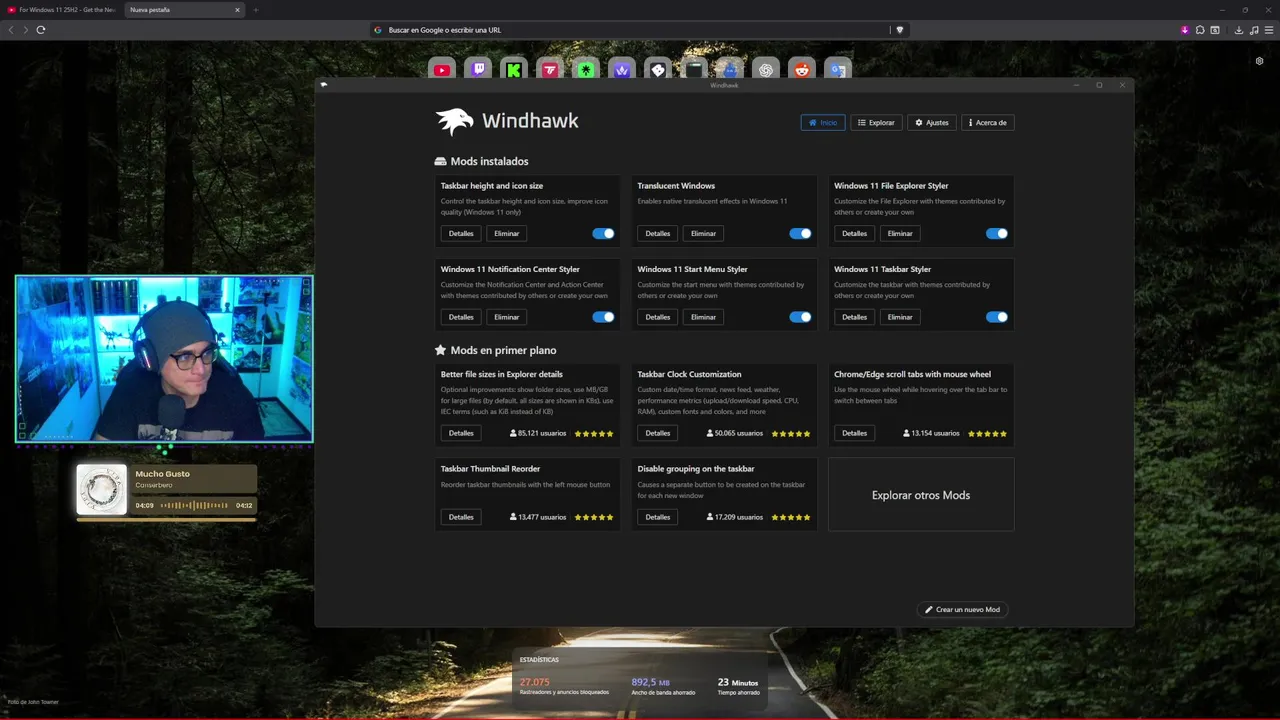Open Detalles for Taskbar Thumbnail Reorder
Viewport: 1280px width, 720px height.
coord(461,517)
